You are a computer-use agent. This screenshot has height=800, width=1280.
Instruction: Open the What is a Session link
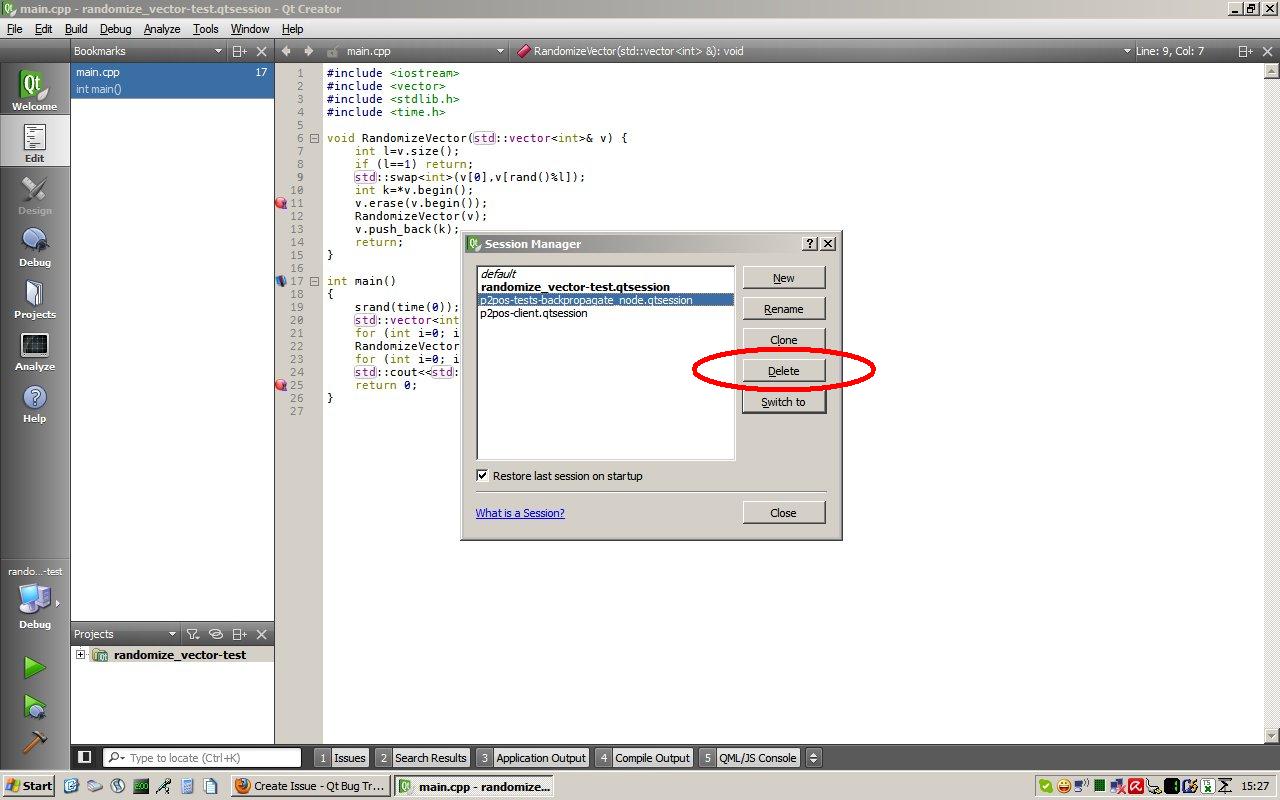(x=520, y=513)
